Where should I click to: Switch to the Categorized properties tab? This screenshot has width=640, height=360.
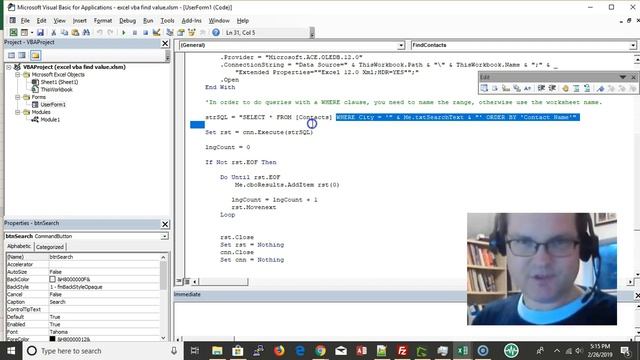(x=50, y=247)
